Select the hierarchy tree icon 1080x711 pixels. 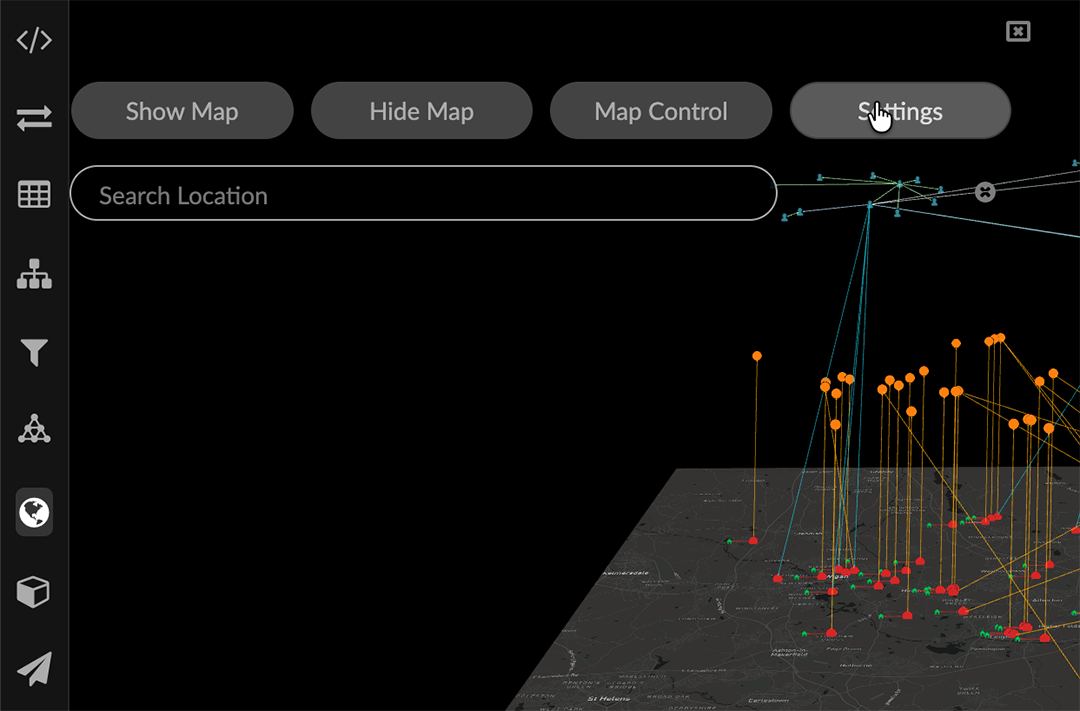coord(34,273)
